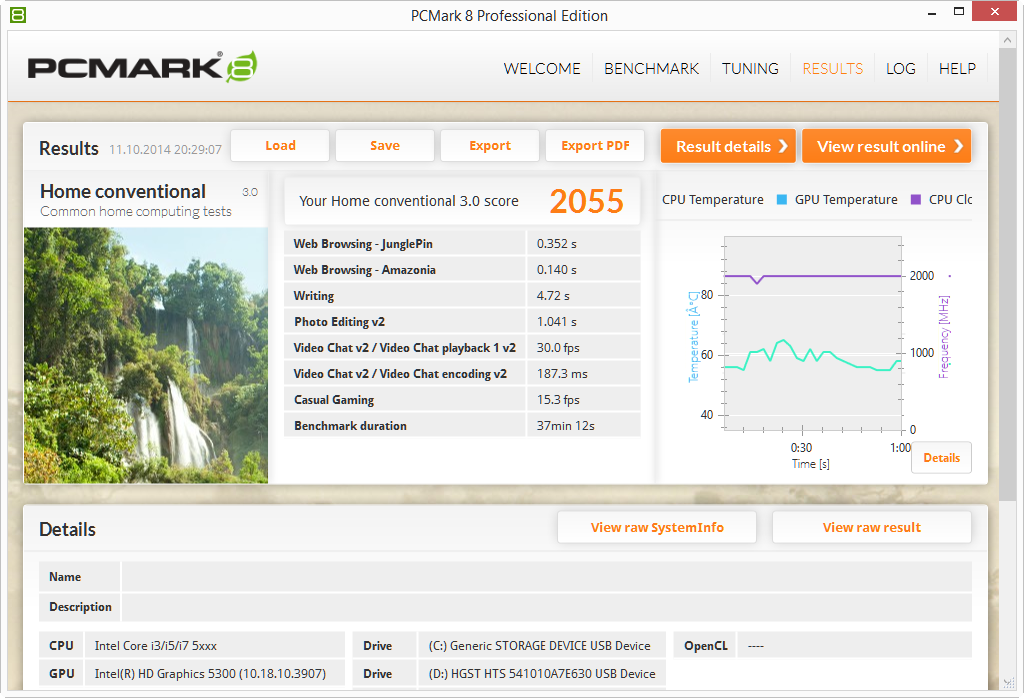The width and height of the screenshot is (1024, 698).
Task: Click the Benchmark duration row
Action: tap(462, 426)
